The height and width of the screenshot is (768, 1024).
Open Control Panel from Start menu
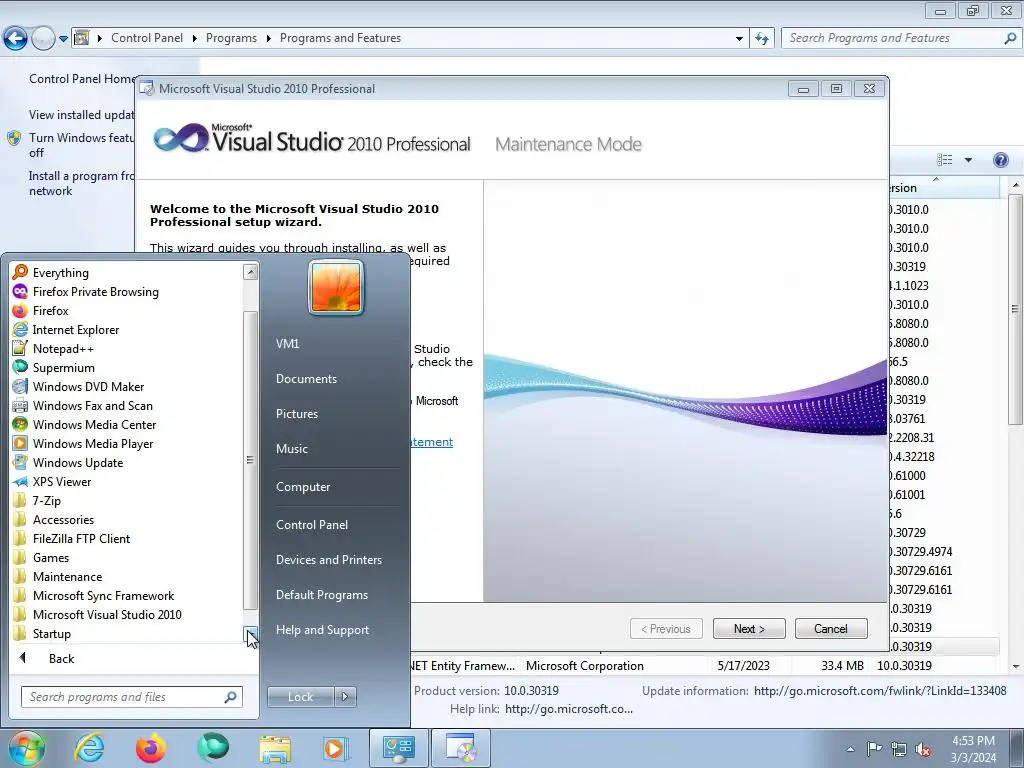[x=312, y=524]
